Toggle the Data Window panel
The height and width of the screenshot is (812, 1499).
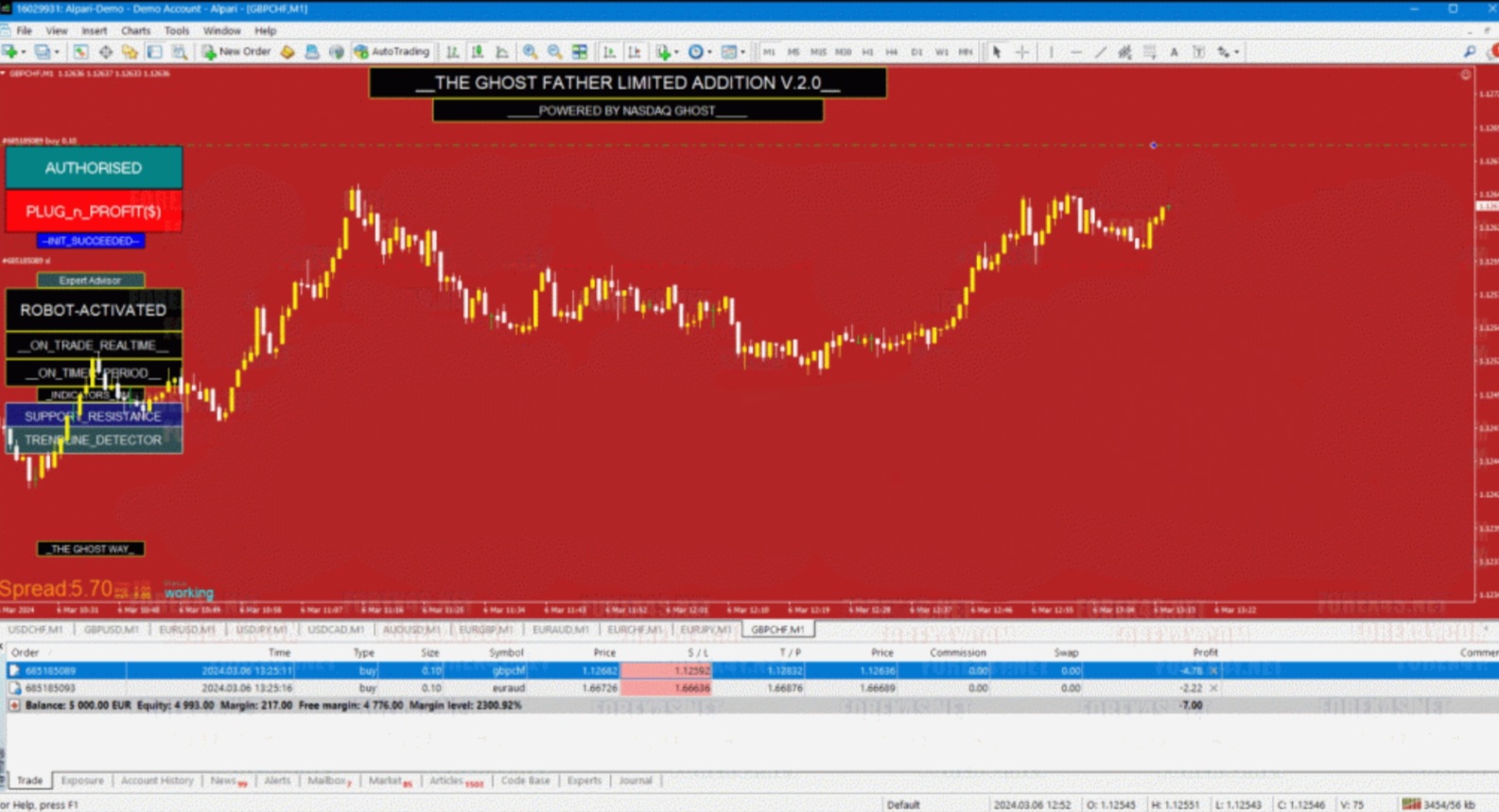[x=105, y=52]
